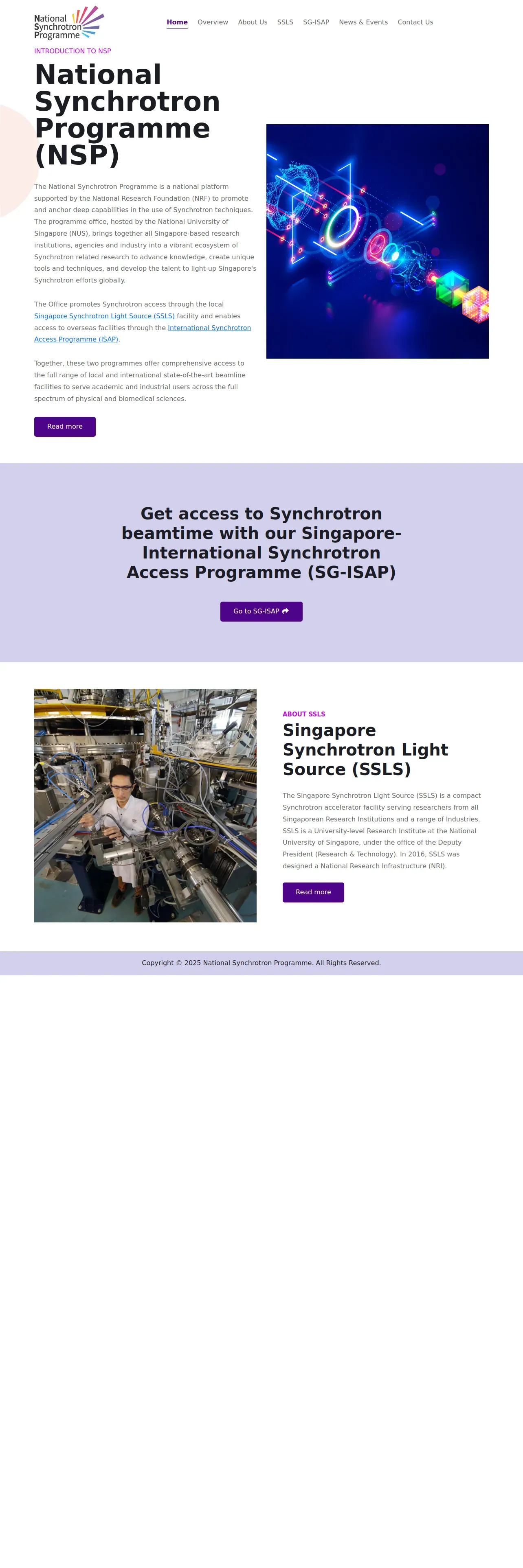Image resolution: width=523 pixels, height=1568 pixels.
Task: Click the Get access to Synchrotron beamtime heading
Action: tap(261, 543)
